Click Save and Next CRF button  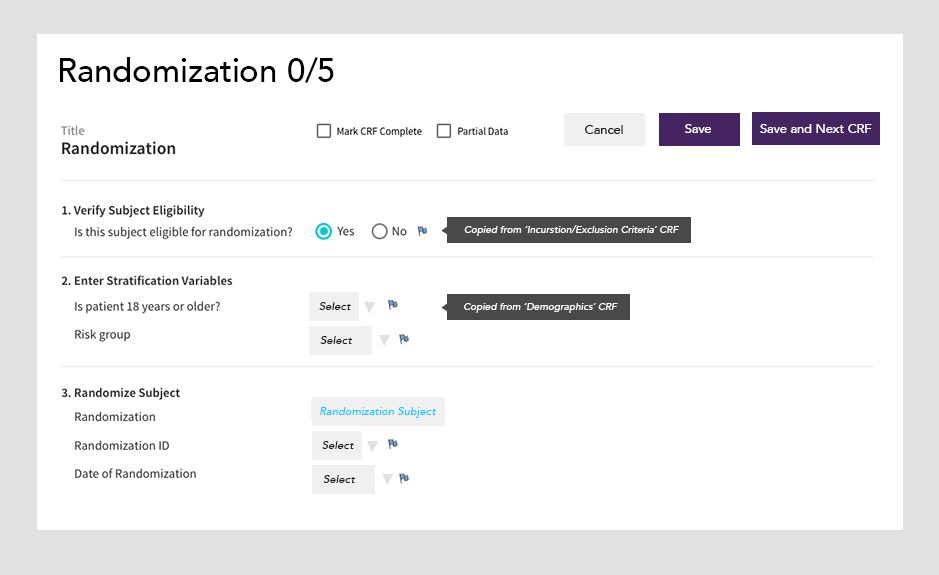816,129
